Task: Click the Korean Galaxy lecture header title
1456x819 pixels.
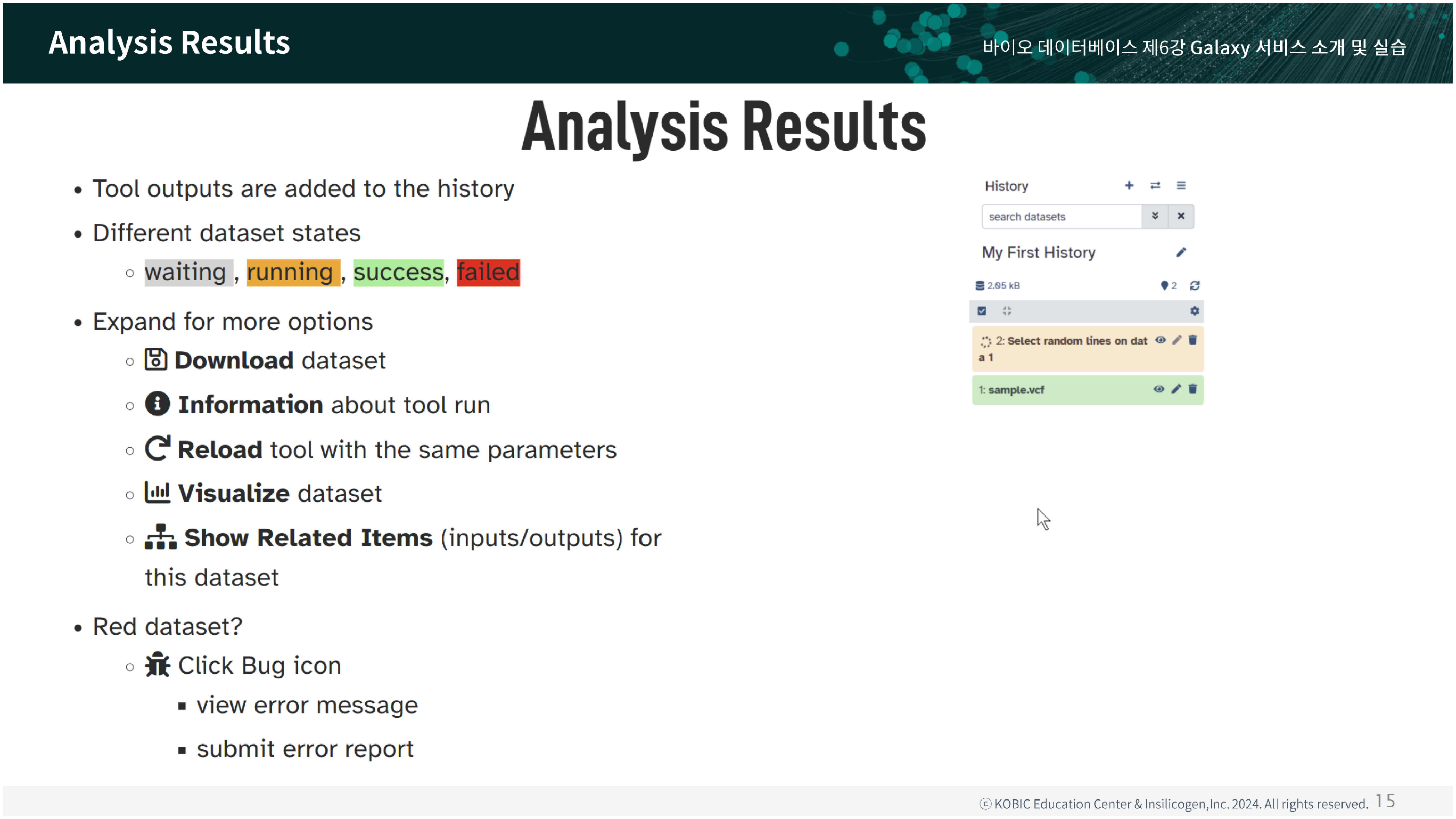Action: pyautogui.click(x=1194, y=47)
